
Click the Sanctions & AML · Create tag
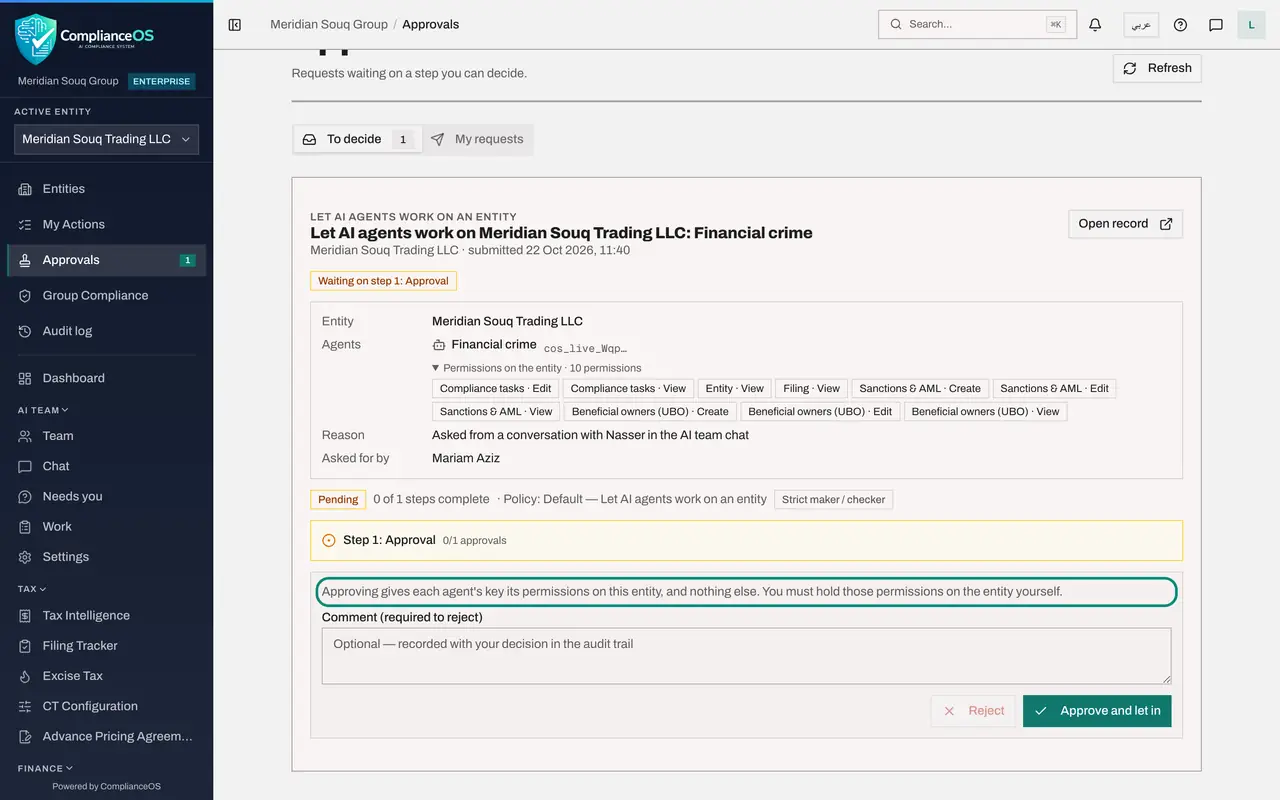920,388
